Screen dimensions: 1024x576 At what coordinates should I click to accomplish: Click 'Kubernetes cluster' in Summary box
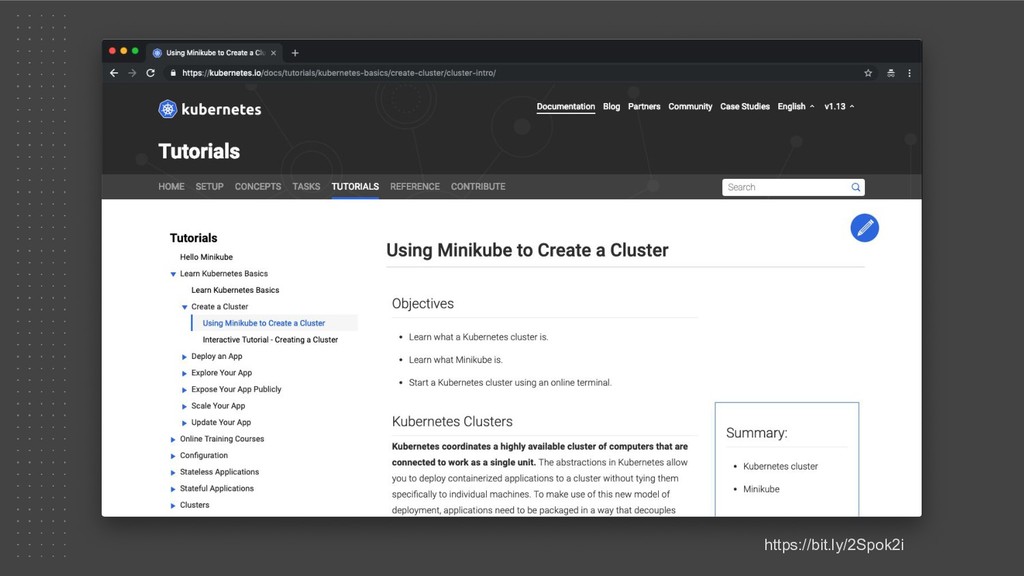(780, 466)
